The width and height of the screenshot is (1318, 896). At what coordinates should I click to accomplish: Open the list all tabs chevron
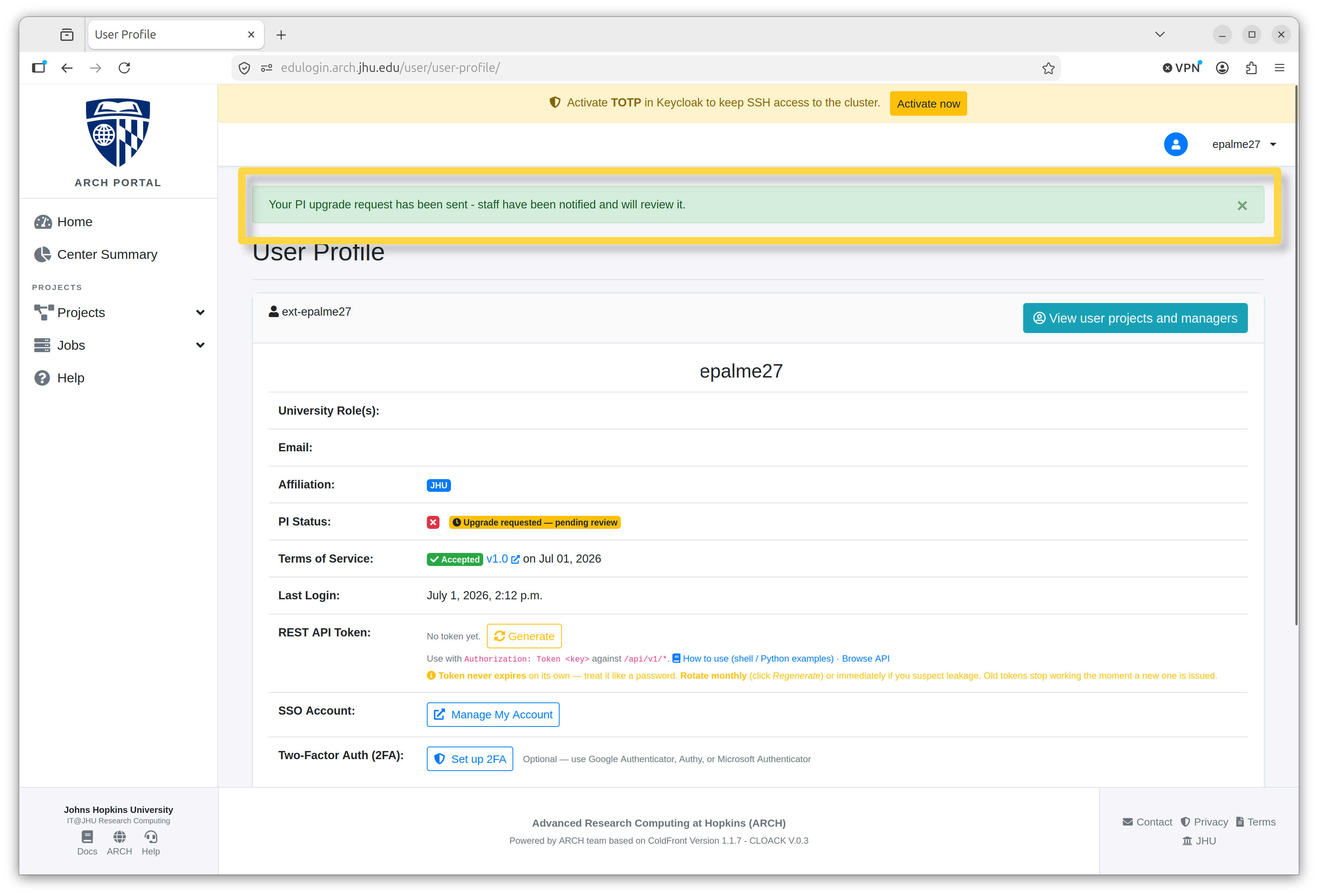[x=1160, y=34]
